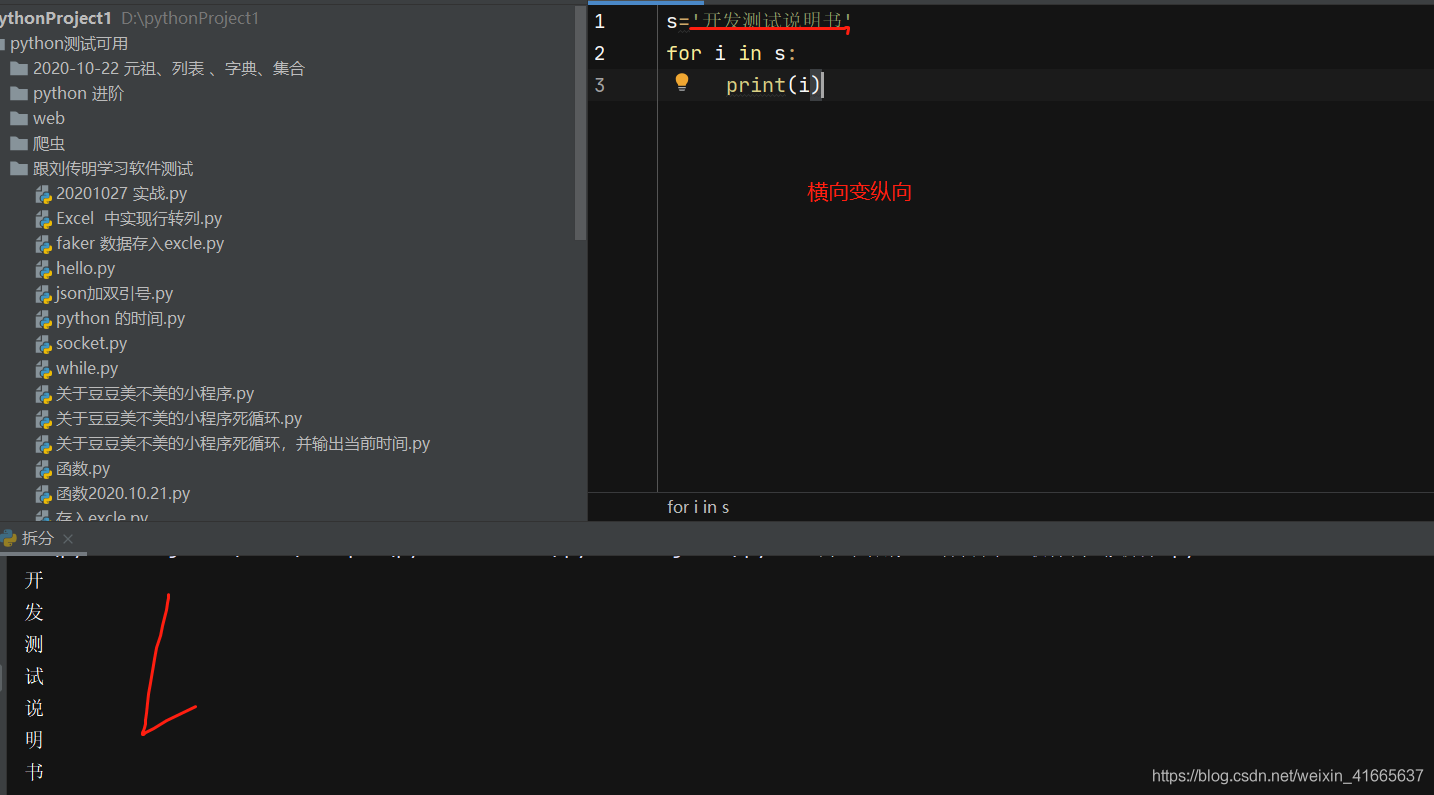Click the output character '发' in the console
The width and height of the screenshot is (1434, 795).
pos(34,612)
